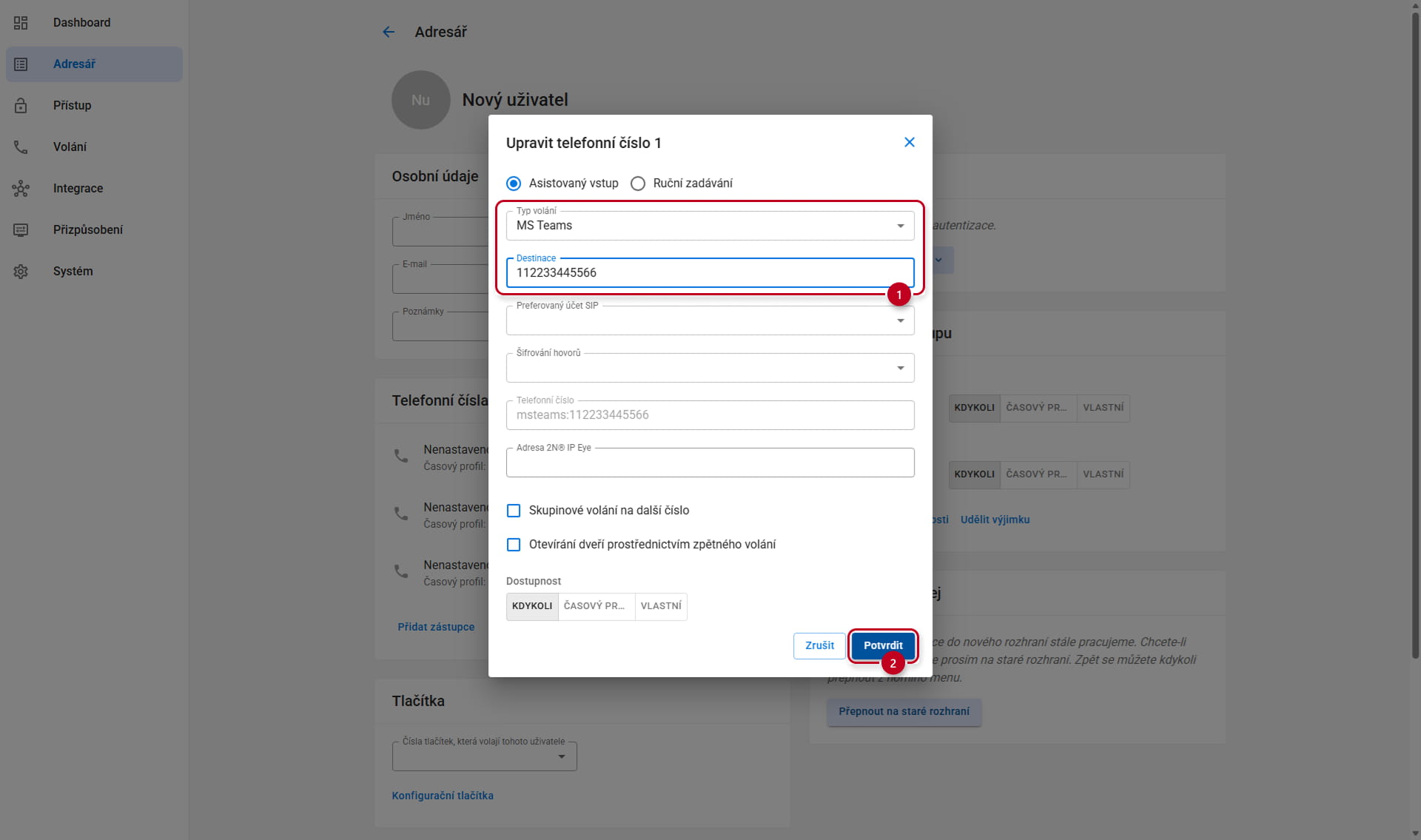The height and width of the screenshot is (840, 1421).
Task: Click the Telefonní číslo msteams field
Action: pyautogui.click(x=710, y=415)
